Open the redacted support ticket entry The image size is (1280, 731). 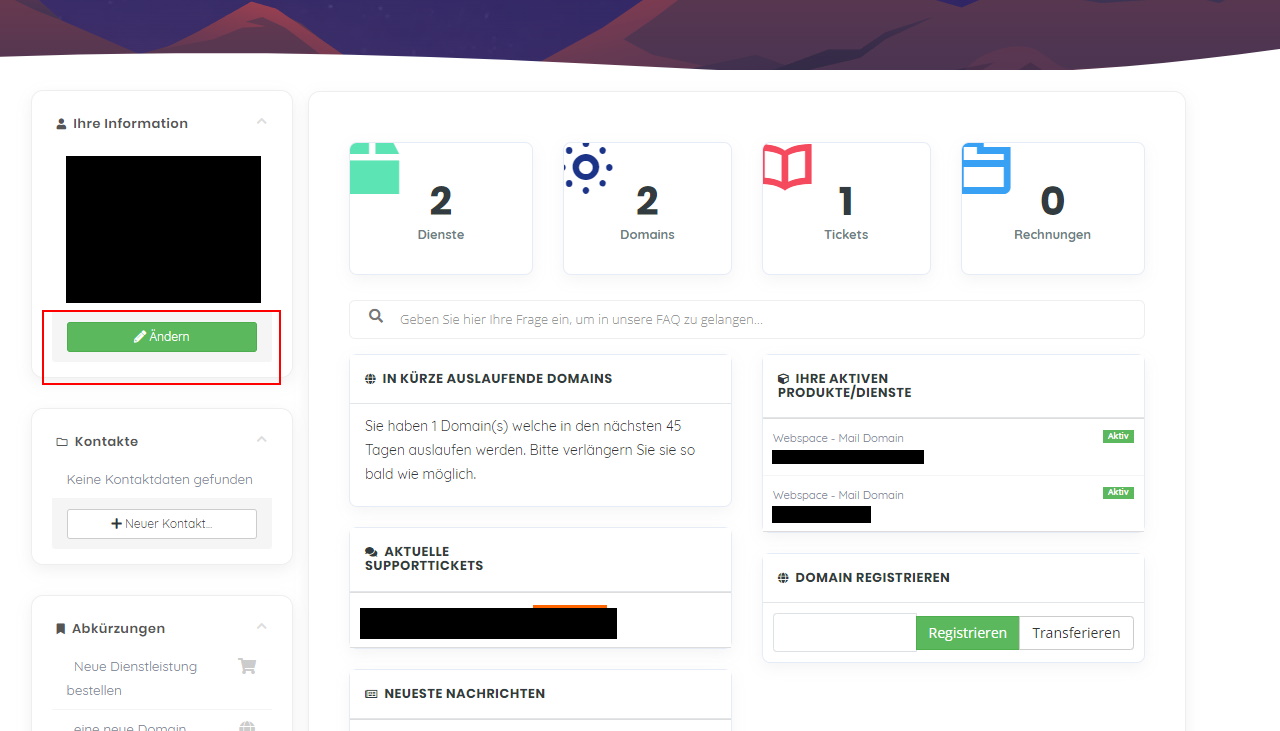click(x=488, y=622)
